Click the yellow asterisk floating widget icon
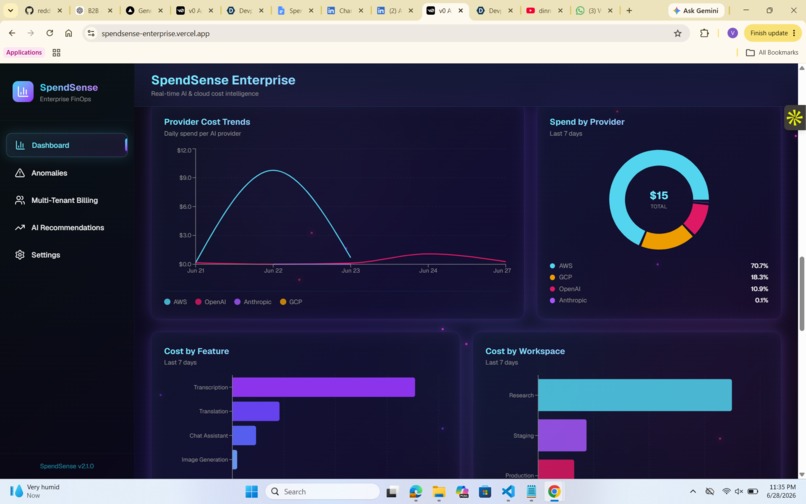This screenshot has width=806, height=504. (x=794, y=117)
